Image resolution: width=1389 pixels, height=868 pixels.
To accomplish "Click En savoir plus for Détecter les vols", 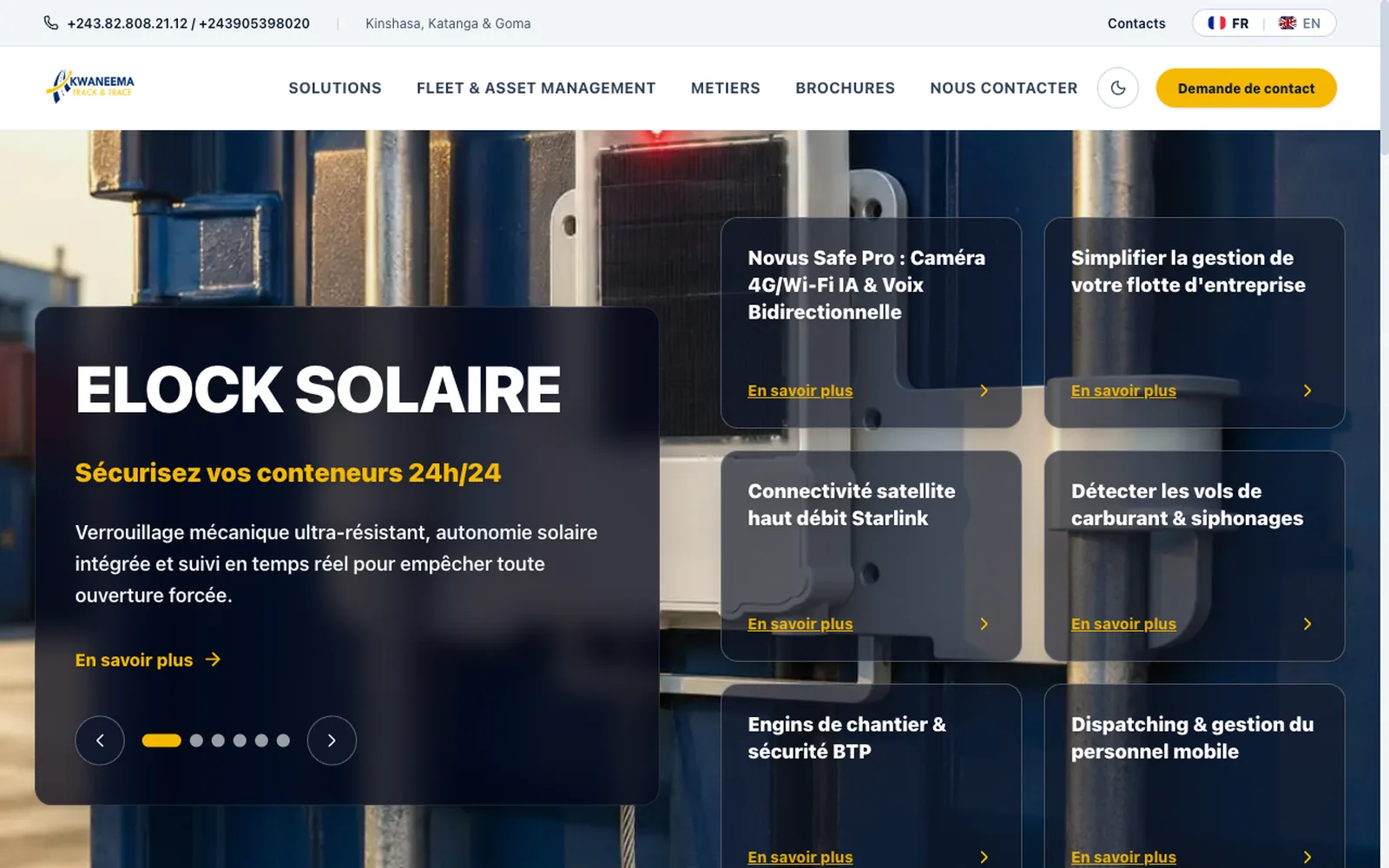I will (1123, 624).
